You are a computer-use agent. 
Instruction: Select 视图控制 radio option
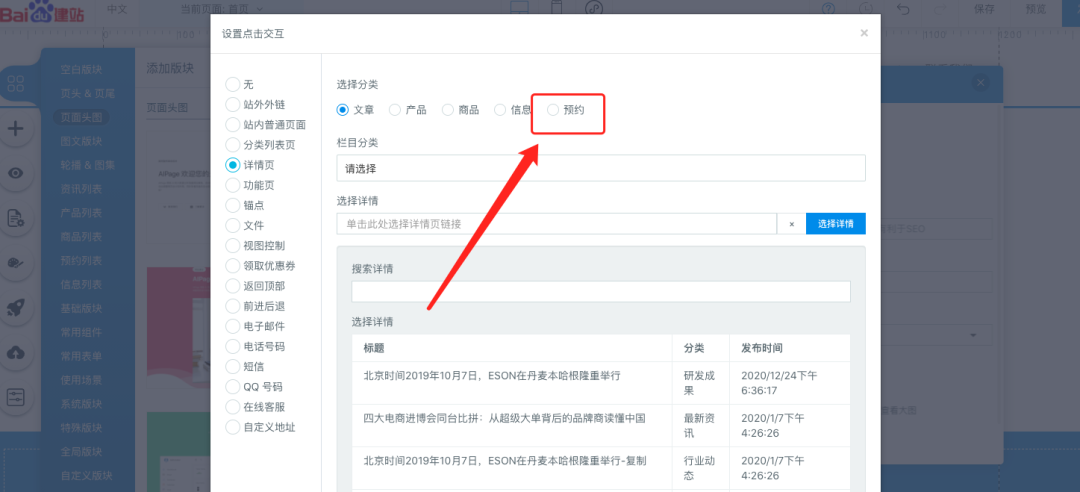[x=233, y=245]
